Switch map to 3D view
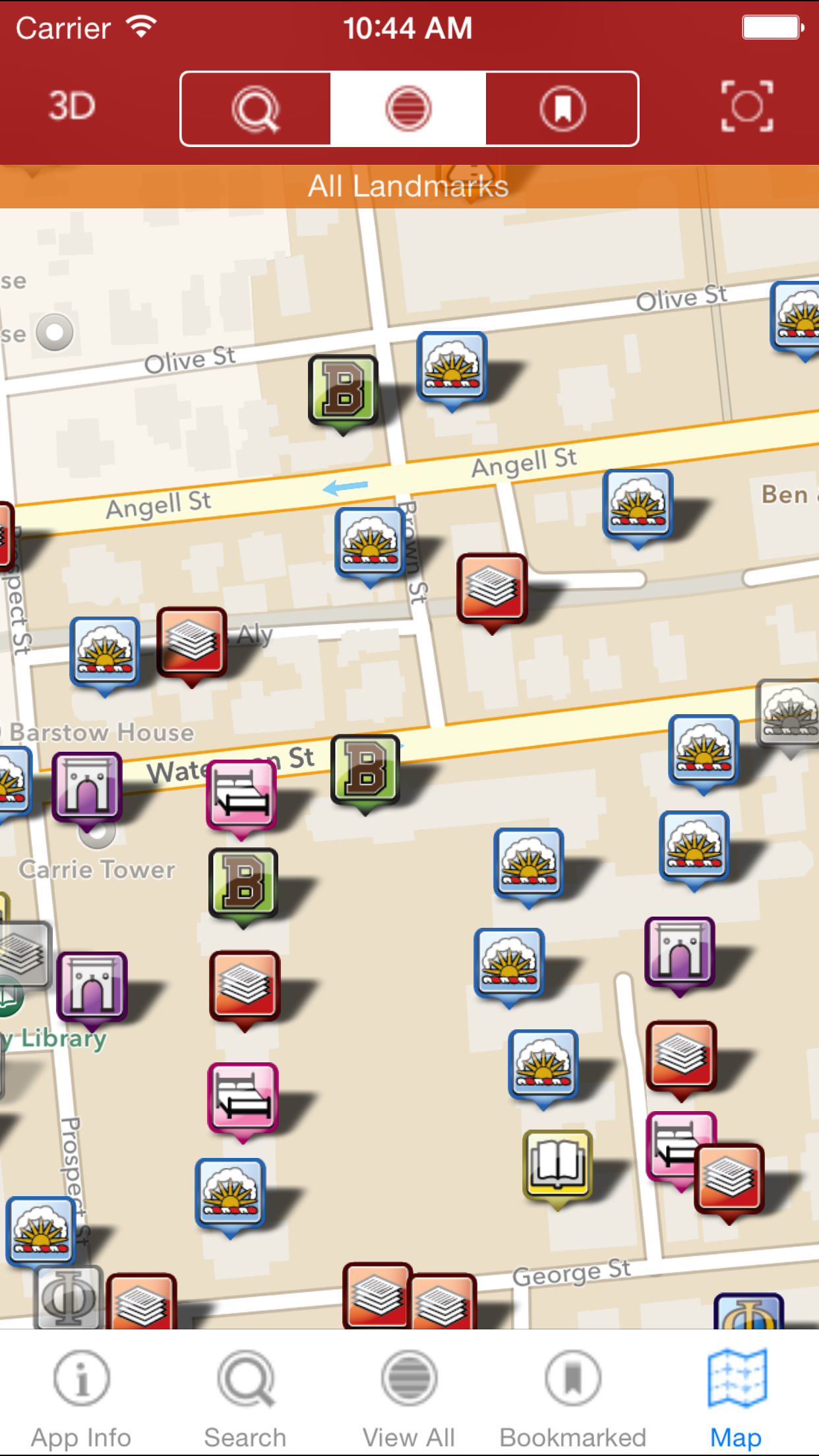Viewport: 819px width, 1456px height. click(71, 107)
